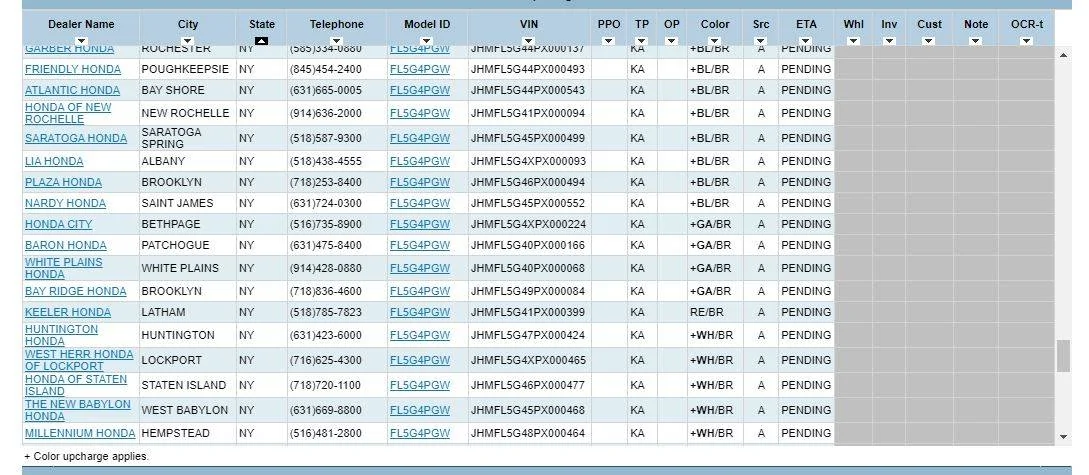Image resolution: width=1089 pixels, height=475 pixels.
Task: Open the City column filter dropdown
Action: pos(188,41)
